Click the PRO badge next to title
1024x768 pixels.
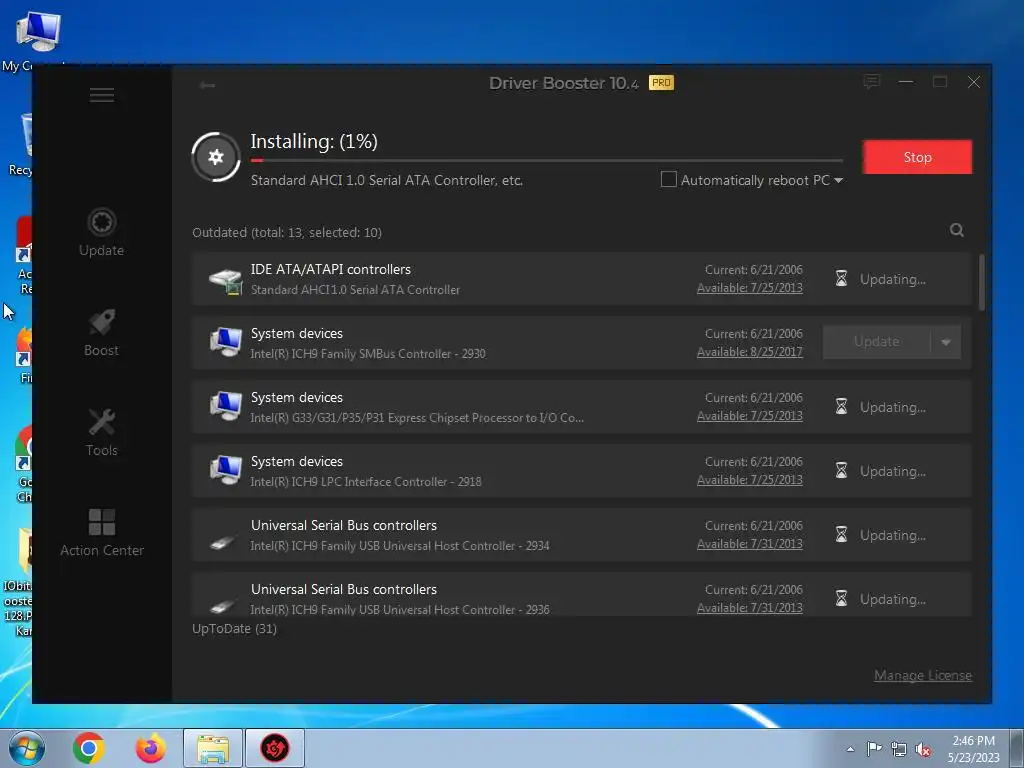(x=661, y=83)
